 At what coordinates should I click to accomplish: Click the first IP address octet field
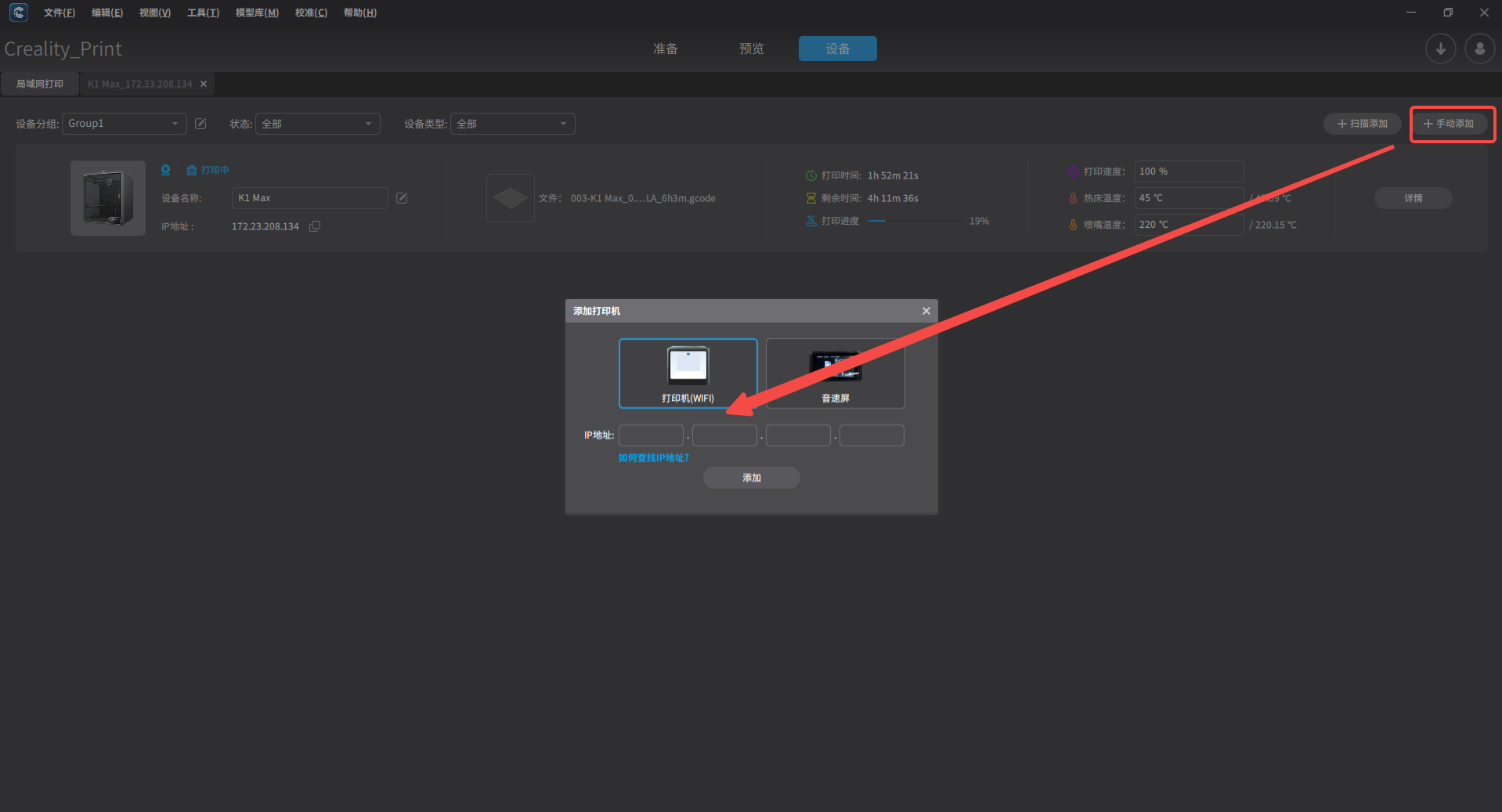coord(652,435)
